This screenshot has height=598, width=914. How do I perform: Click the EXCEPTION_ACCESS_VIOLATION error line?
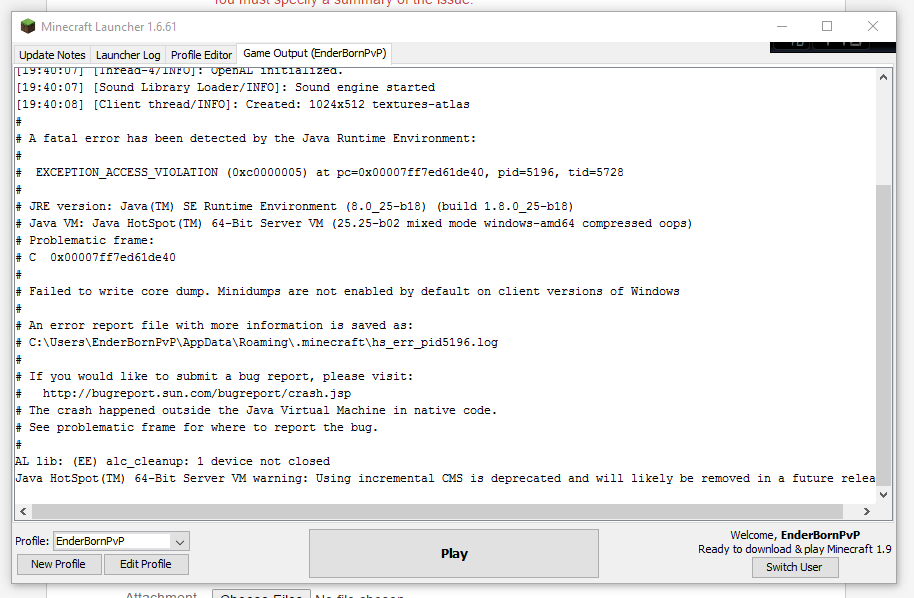tap(319, 173)
